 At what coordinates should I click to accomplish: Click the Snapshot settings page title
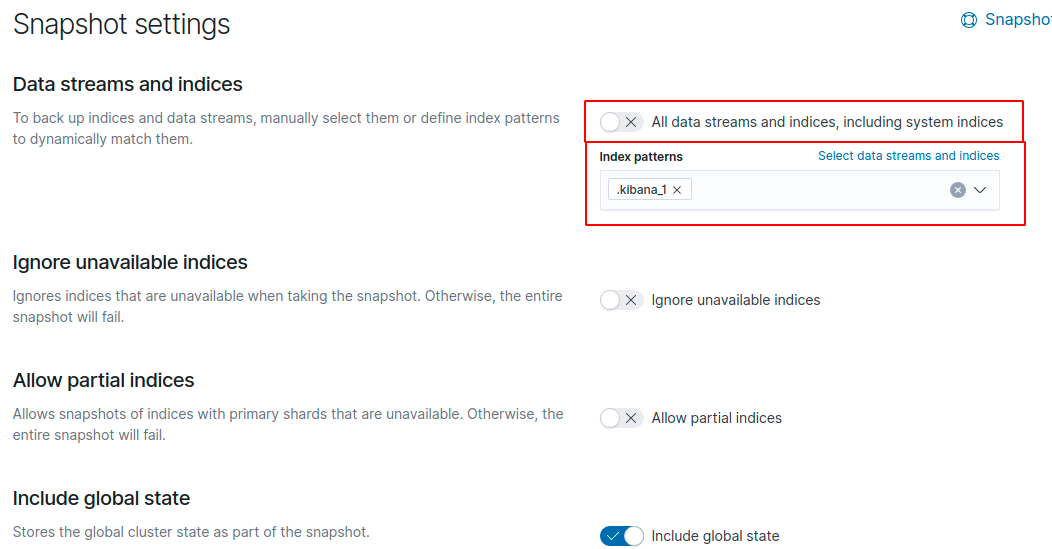tap(121, 24)
